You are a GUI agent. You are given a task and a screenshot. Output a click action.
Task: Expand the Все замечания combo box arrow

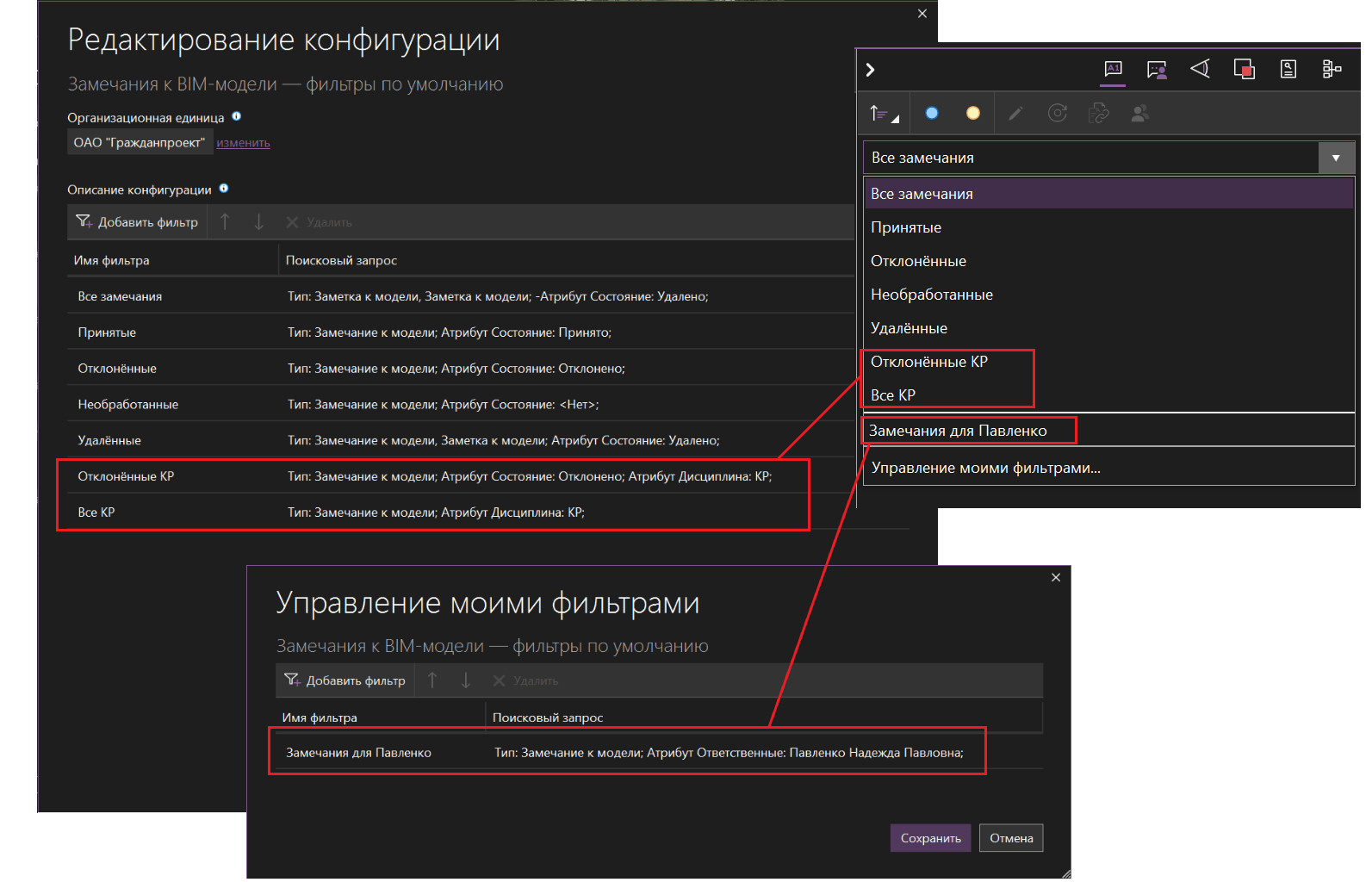click(1336, 158)
